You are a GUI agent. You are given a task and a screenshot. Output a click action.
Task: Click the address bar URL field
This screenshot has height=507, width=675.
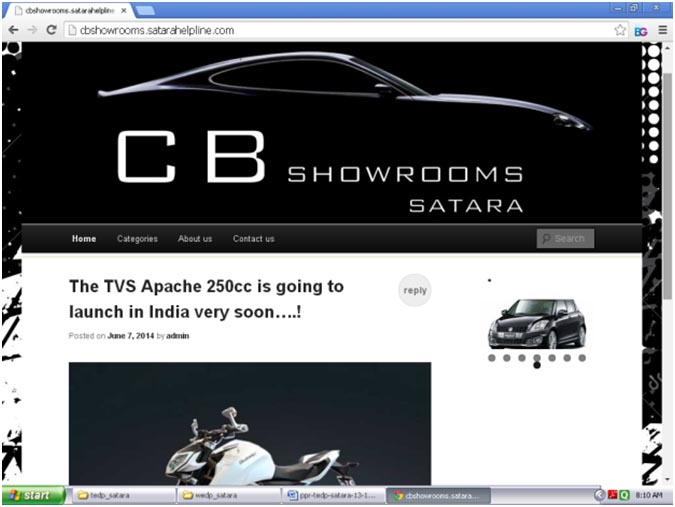tap(330, 30)
